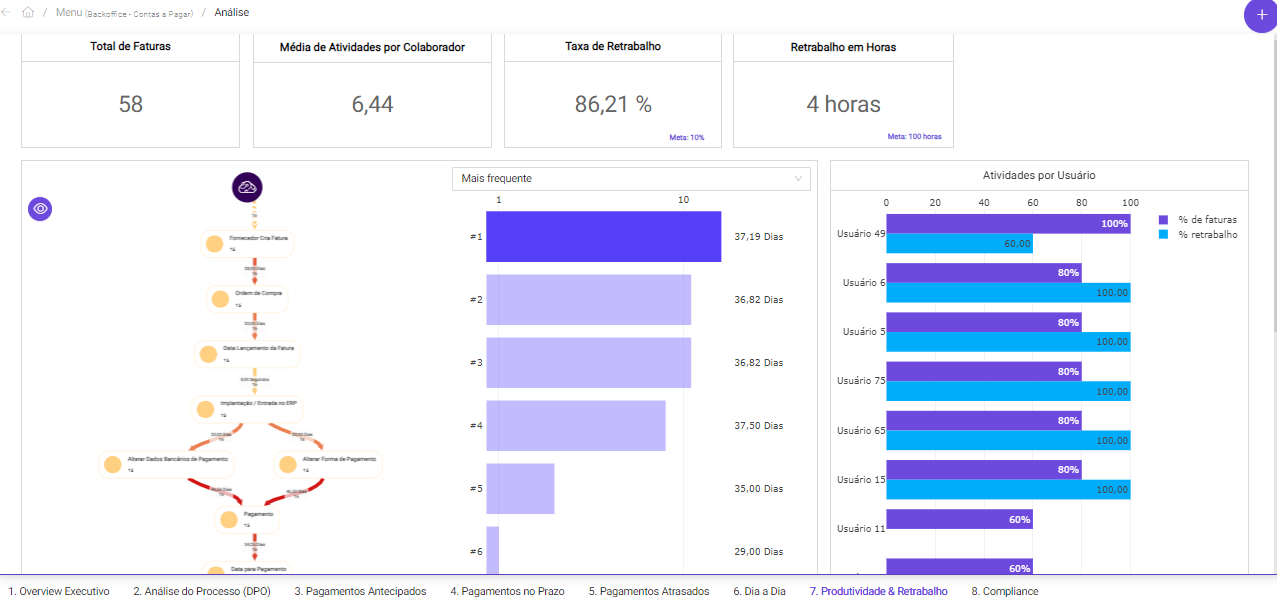Image resolution: width=1277 pixels, height=606 pixels.
Task: Click Usuário 49's retrabalho bar
Action: [960, 243]
